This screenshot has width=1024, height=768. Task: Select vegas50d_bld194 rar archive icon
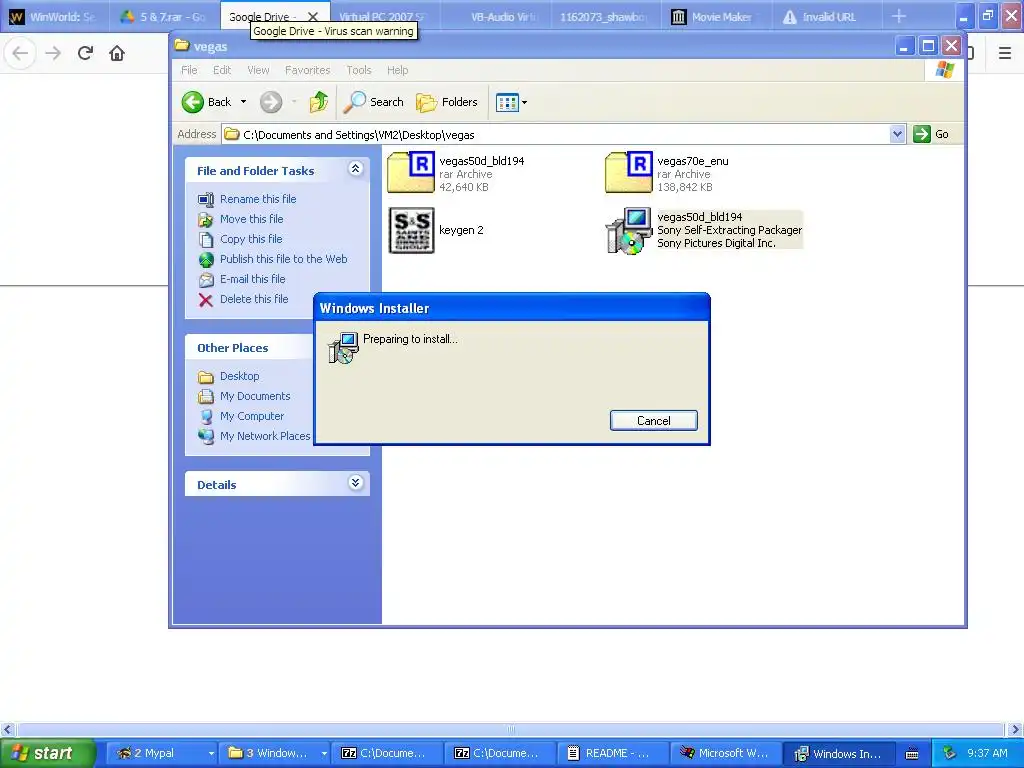(x=411, y=172)
